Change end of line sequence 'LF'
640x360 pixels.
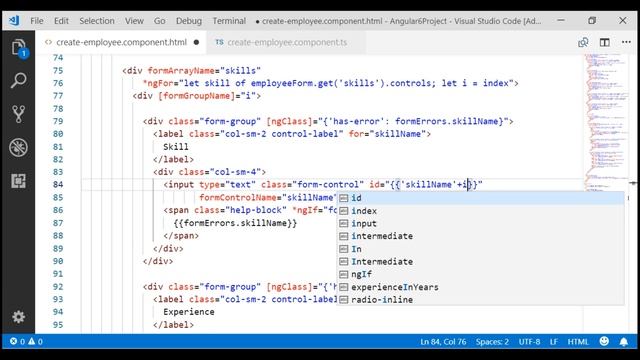pyautogui.click(x=554, y=342)
